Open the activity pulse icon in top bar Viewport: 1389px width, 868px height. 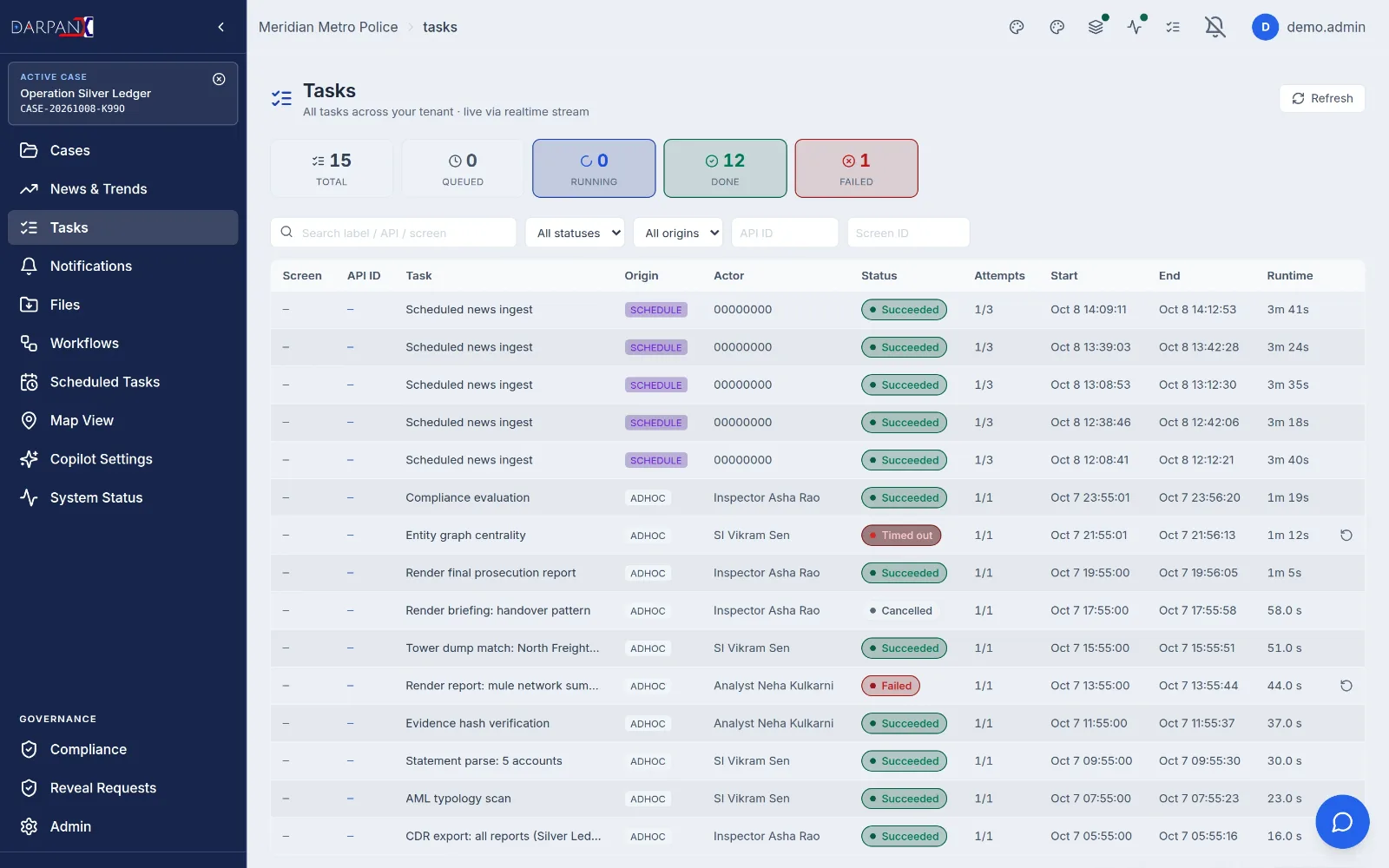click(1135, 27)
